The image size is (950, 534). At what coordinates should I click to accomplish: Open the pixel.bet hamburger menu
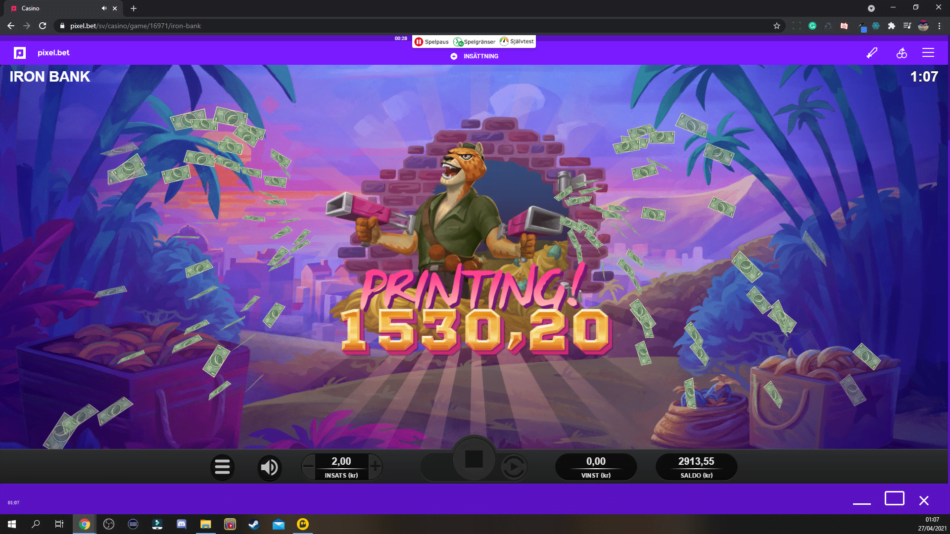point(928,53)
